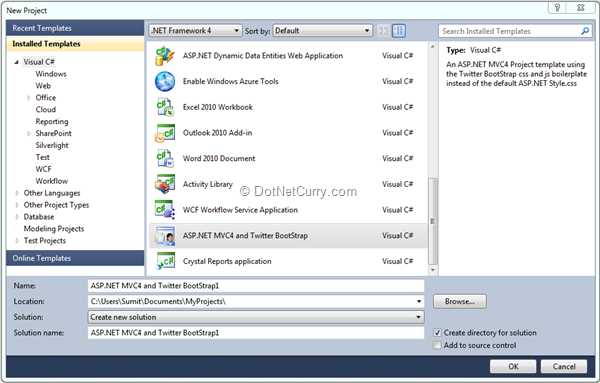Open the Recent Templates section

click(75, 28)
